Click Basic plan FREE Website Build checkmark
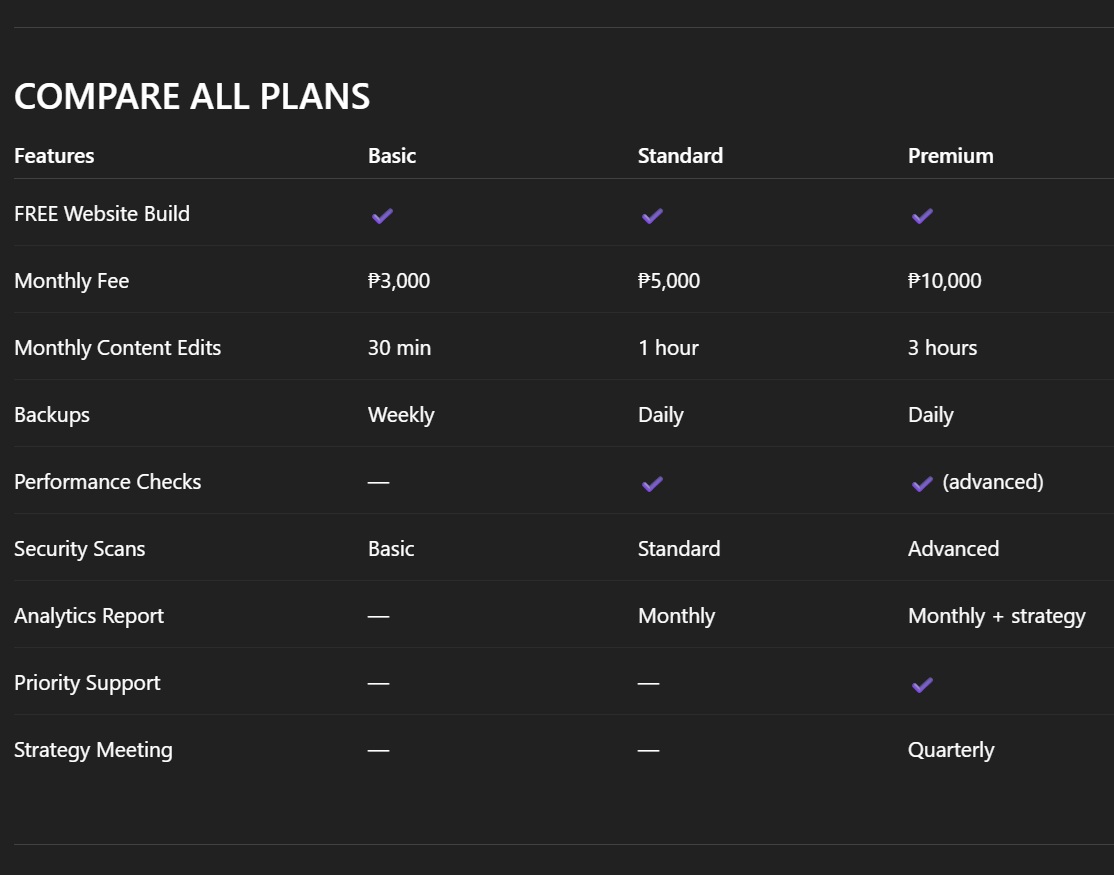 (382, 215)
